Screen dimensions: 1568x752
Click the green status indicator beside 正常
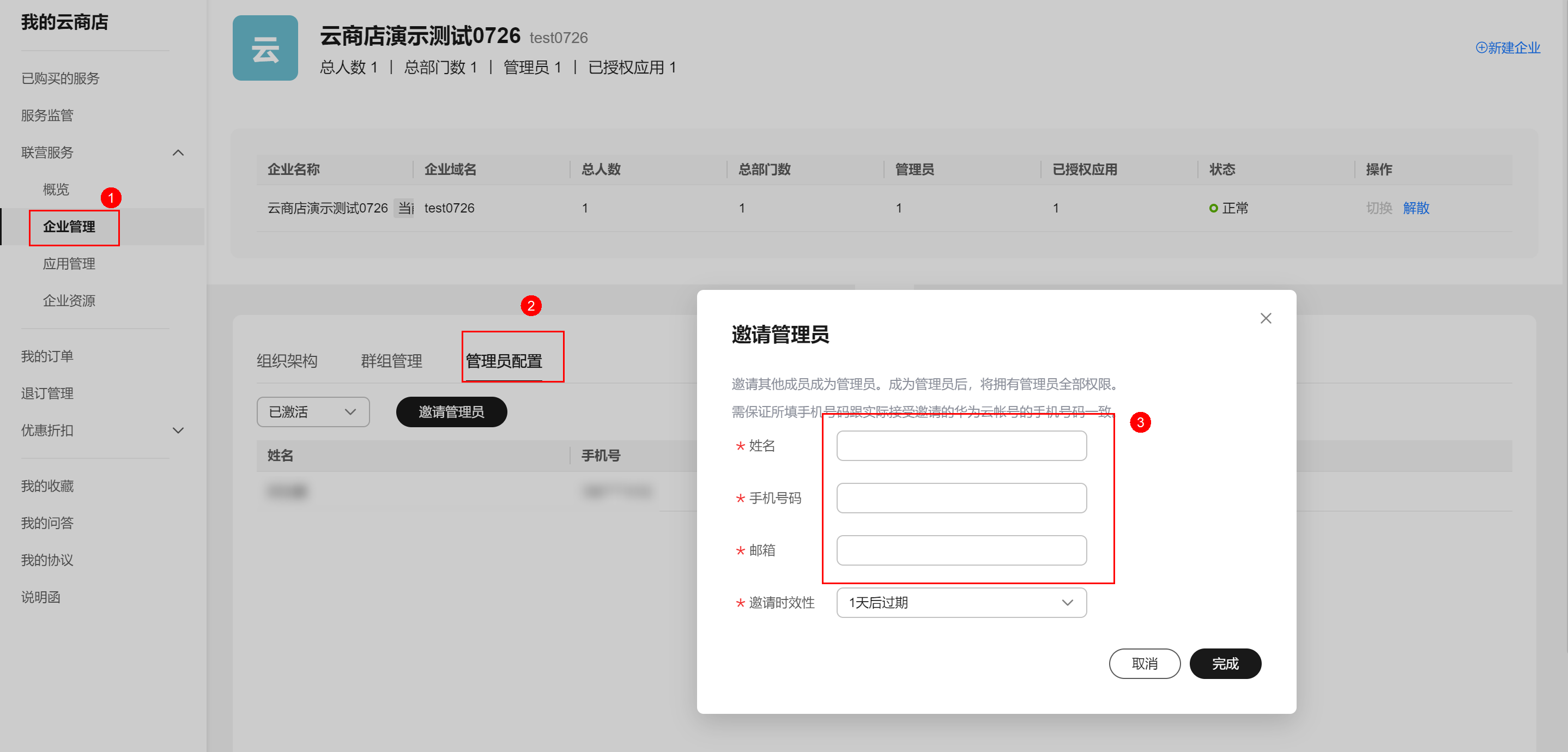1215,208
